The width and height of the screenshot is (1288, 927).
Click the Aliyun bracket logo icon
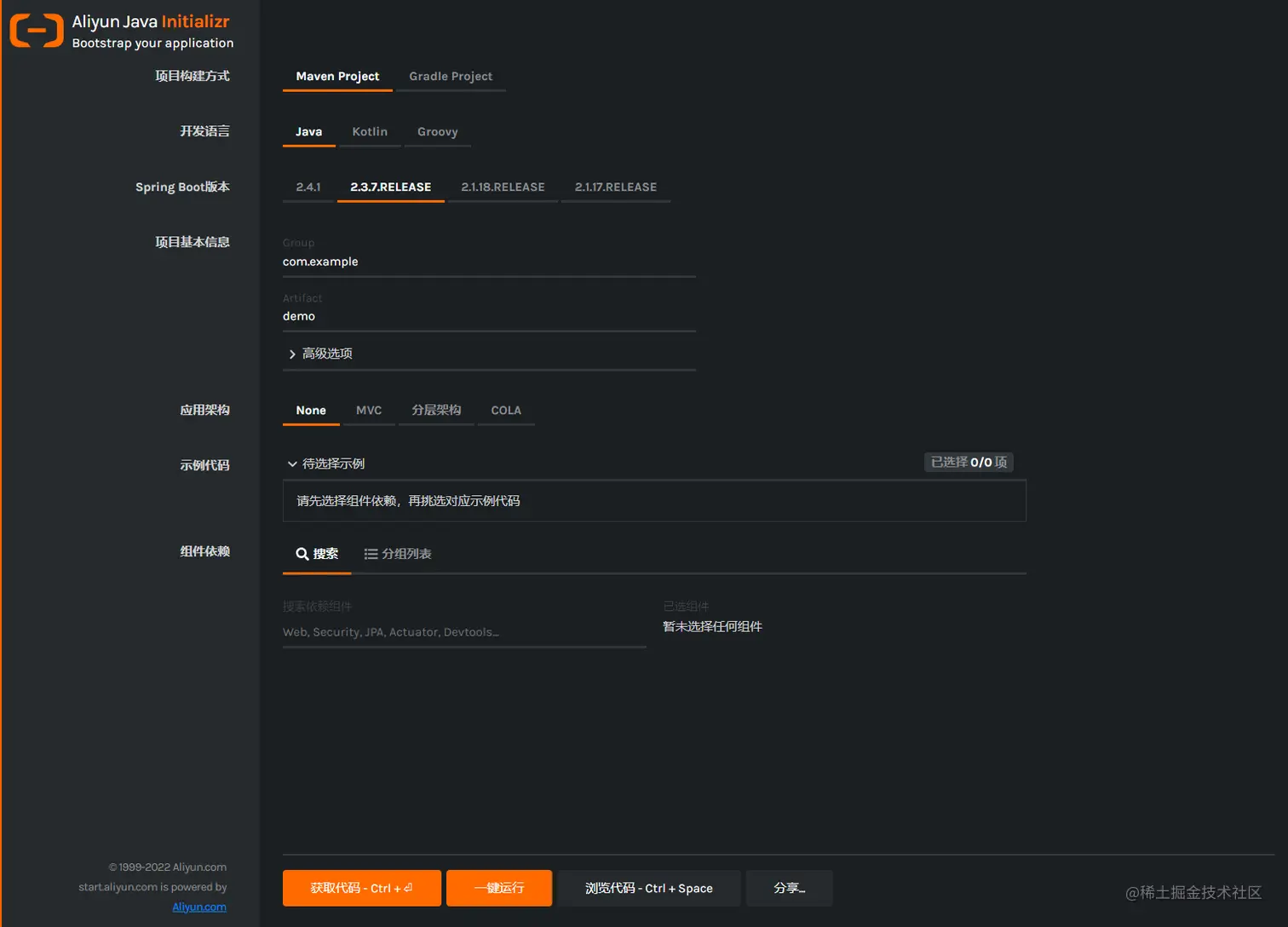click(37, 31)
